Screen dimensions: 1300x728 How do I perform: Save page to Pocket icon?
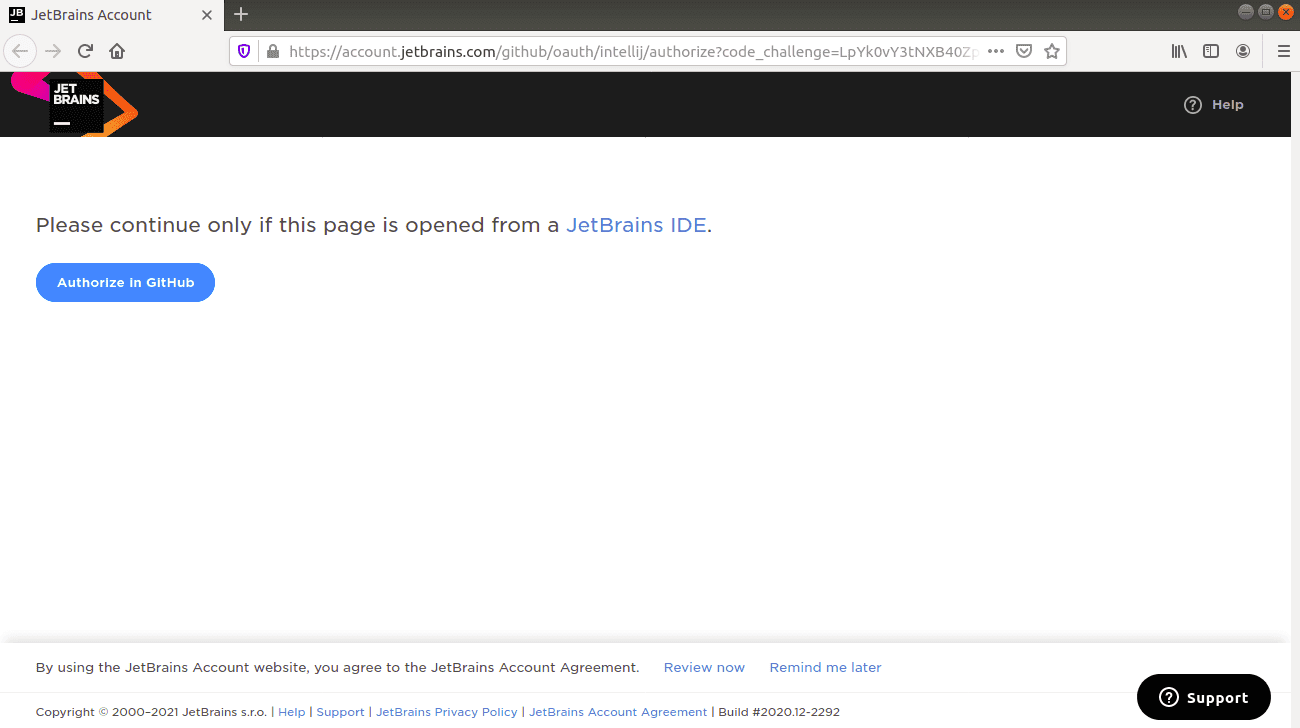coord(1024,51)
